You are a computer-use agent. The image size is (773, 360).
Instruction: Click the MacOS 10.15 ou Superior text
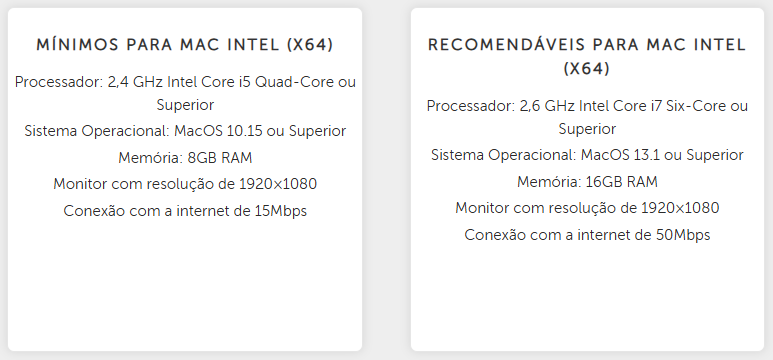(x=260, y=131)
